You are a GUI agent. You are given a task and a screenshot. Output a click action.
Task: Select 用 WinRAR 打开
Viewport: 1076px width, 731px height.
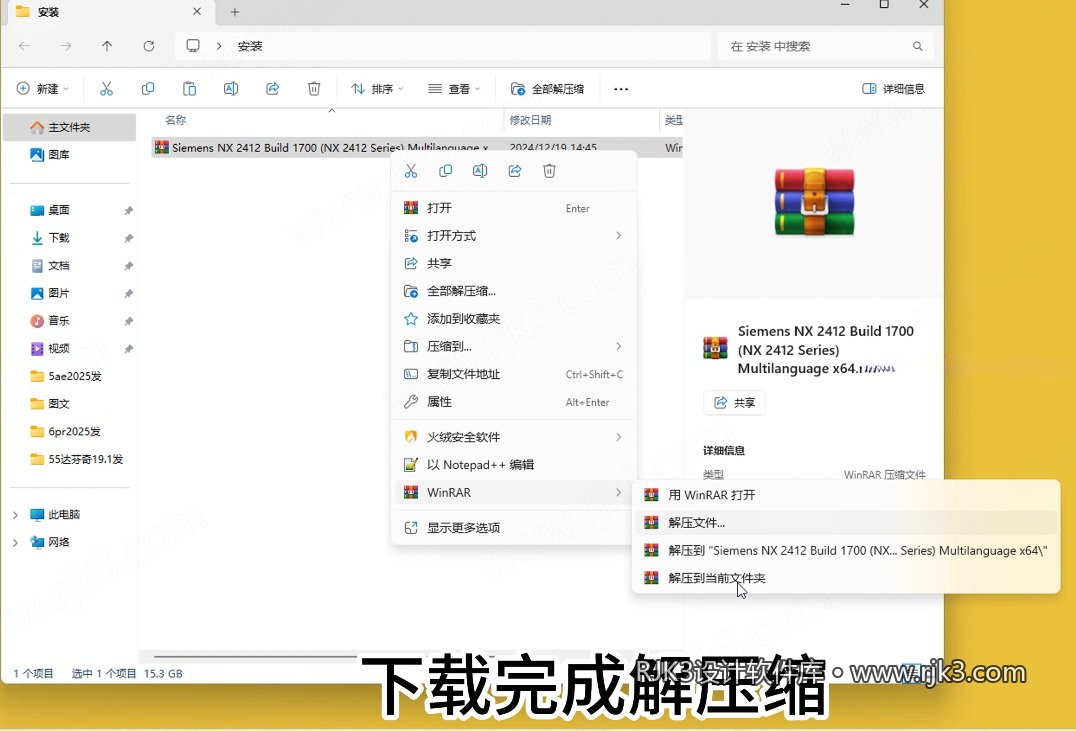coord(846,495)
